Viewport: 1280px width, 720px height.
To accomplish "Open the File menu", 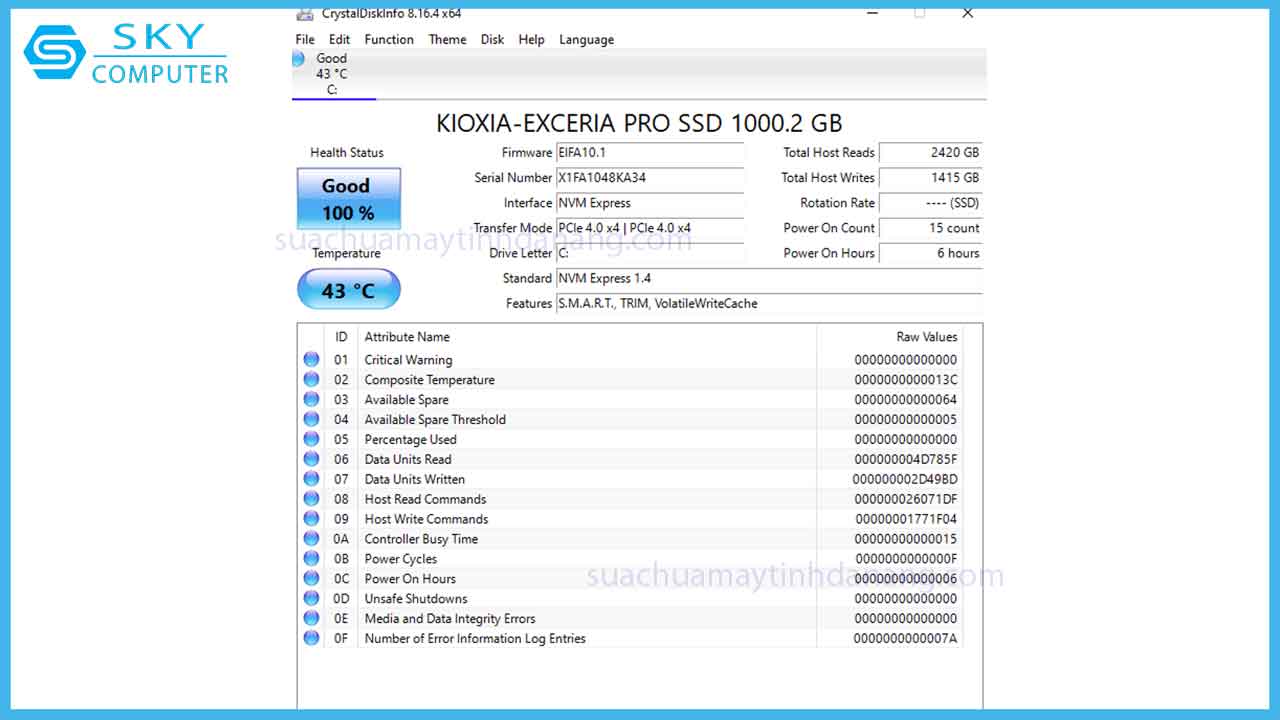I will coord(305,40).
